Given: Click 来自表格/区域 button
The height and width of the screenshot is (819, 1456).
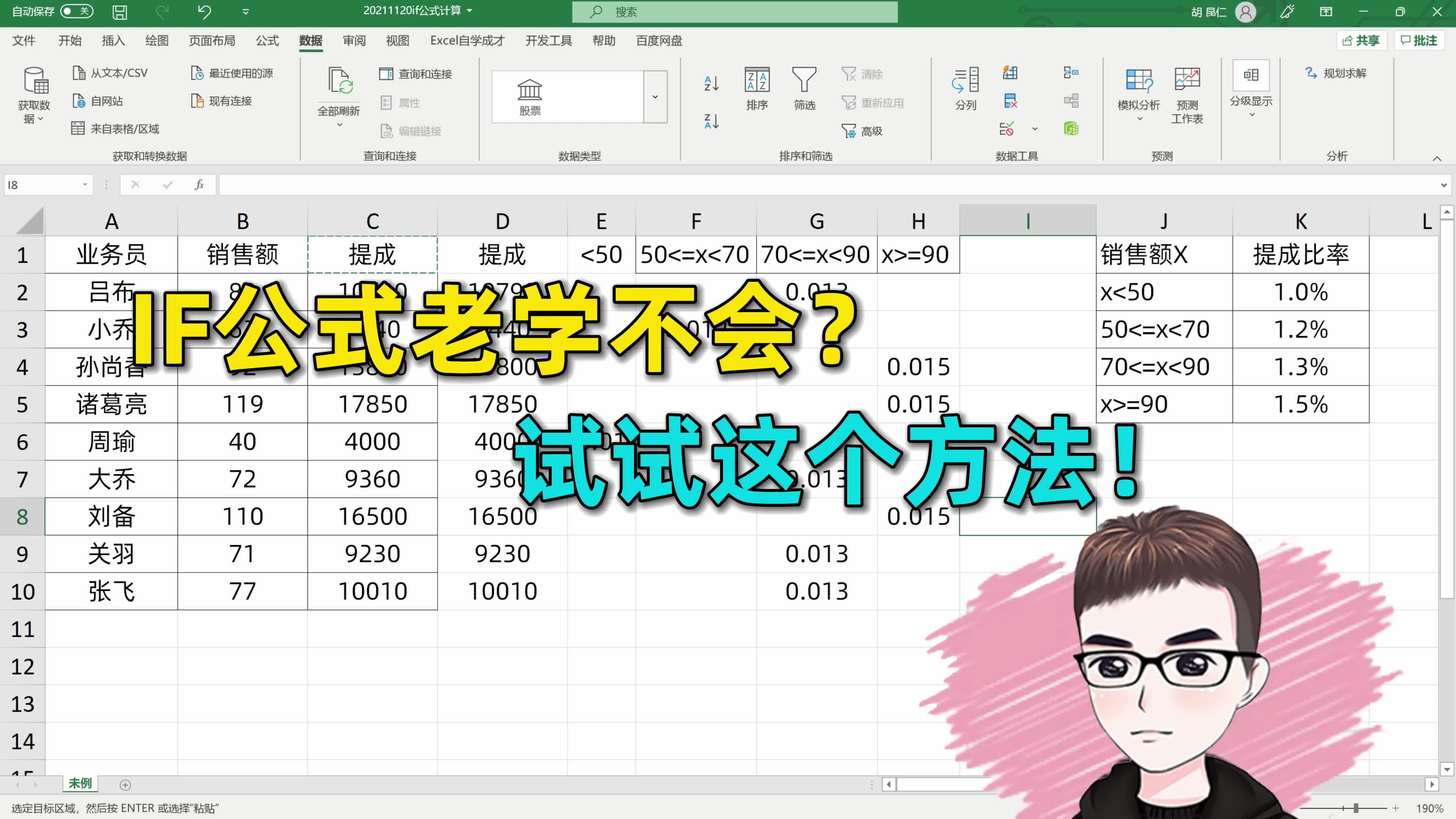Looking at the screenshot, I should point(115,129).
